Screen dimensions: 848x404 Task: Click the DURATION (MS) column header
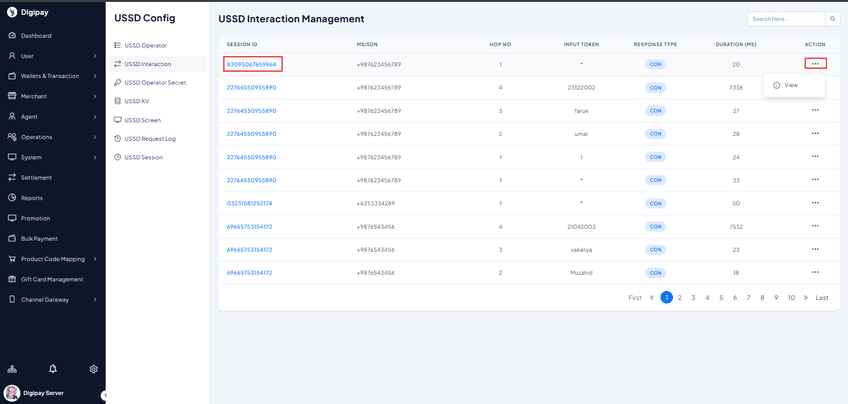(x=736, y=44)
